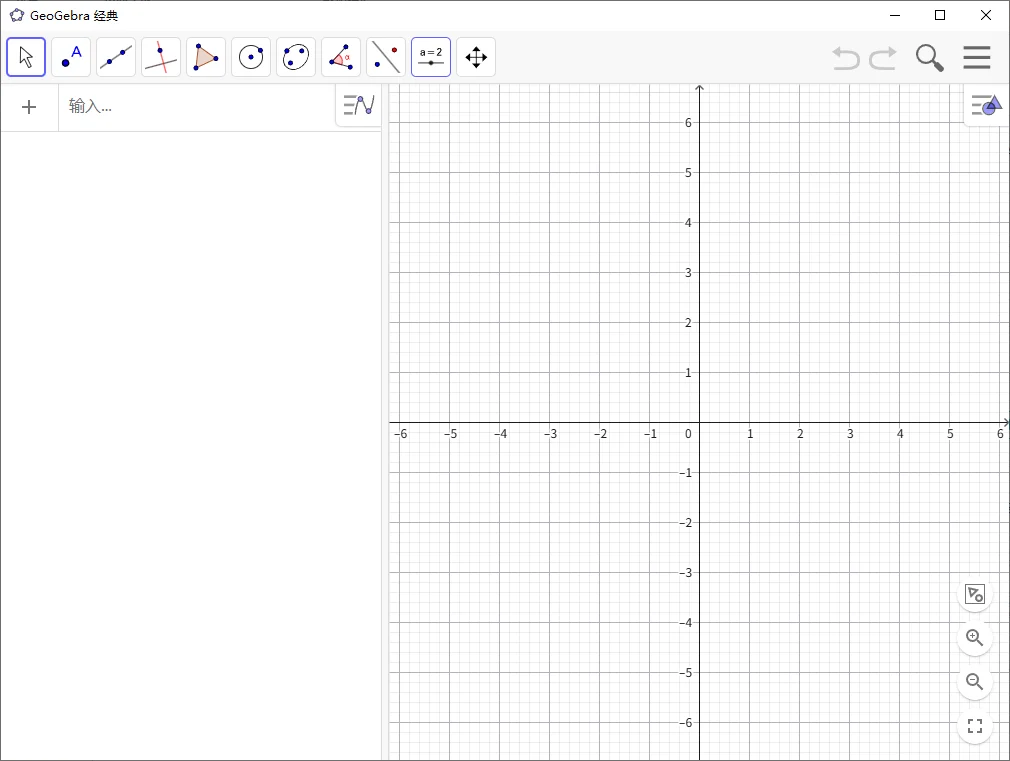Click the GeoGebra app icon in title bar
The image size is (1010, 761).
[17, 15]
